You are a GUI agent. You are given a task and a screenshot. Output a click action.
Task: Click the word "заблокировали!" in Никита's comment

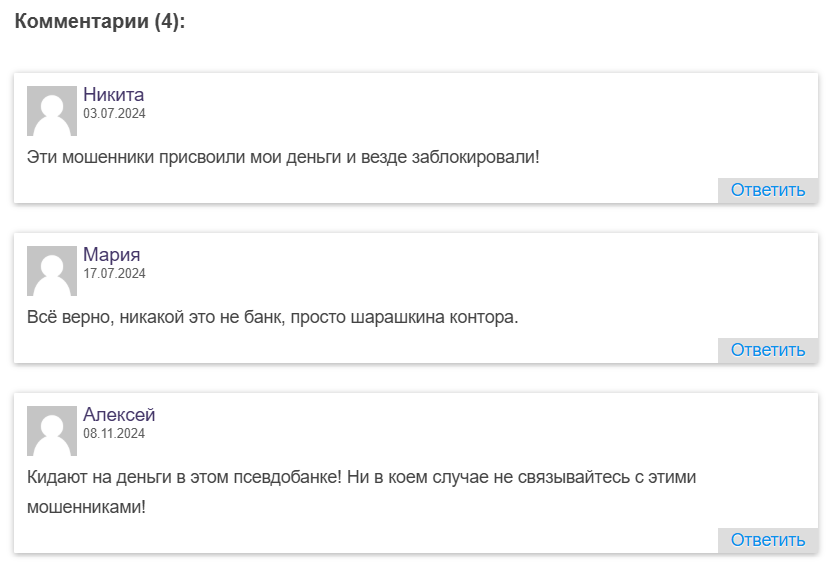[x=475, y=157]
